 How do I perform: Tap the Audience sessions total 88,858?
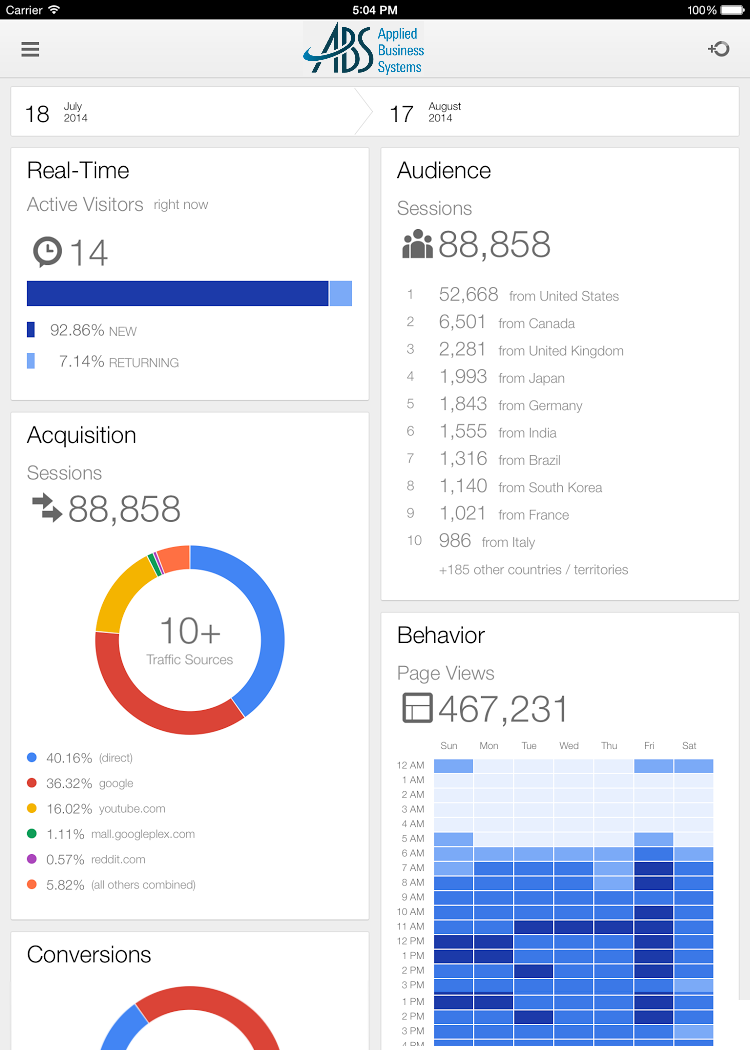point(494,244)
